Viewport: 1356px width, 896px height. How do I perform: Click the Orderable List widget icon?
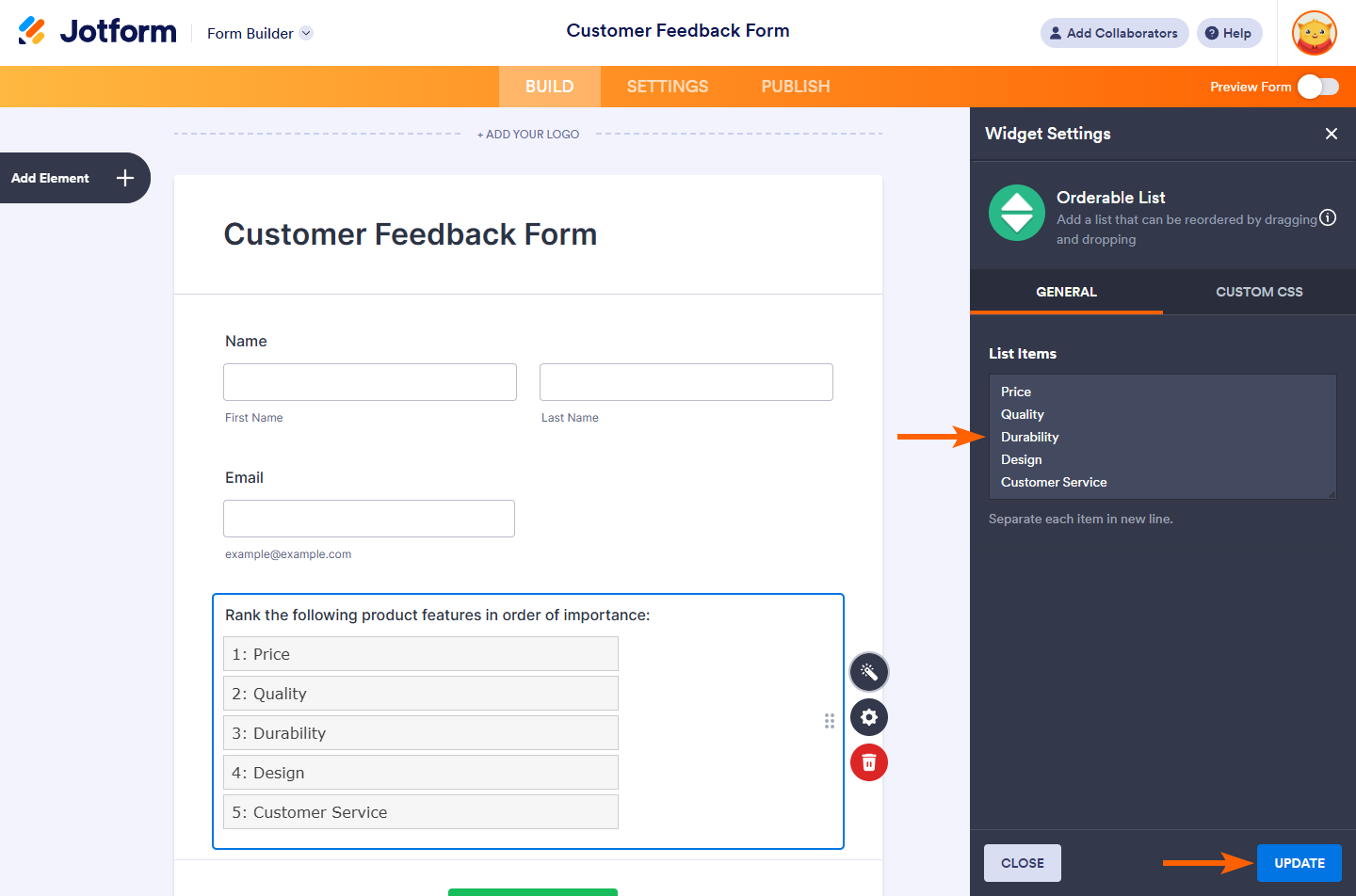pyautogui.click(x=1017, y=213)
